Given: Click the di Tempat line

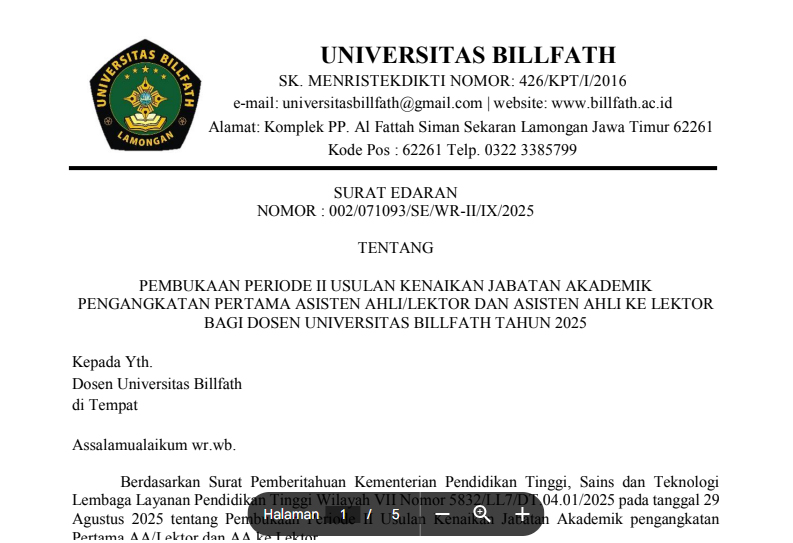Looking at the screenshot, I should tap(104, 405).
